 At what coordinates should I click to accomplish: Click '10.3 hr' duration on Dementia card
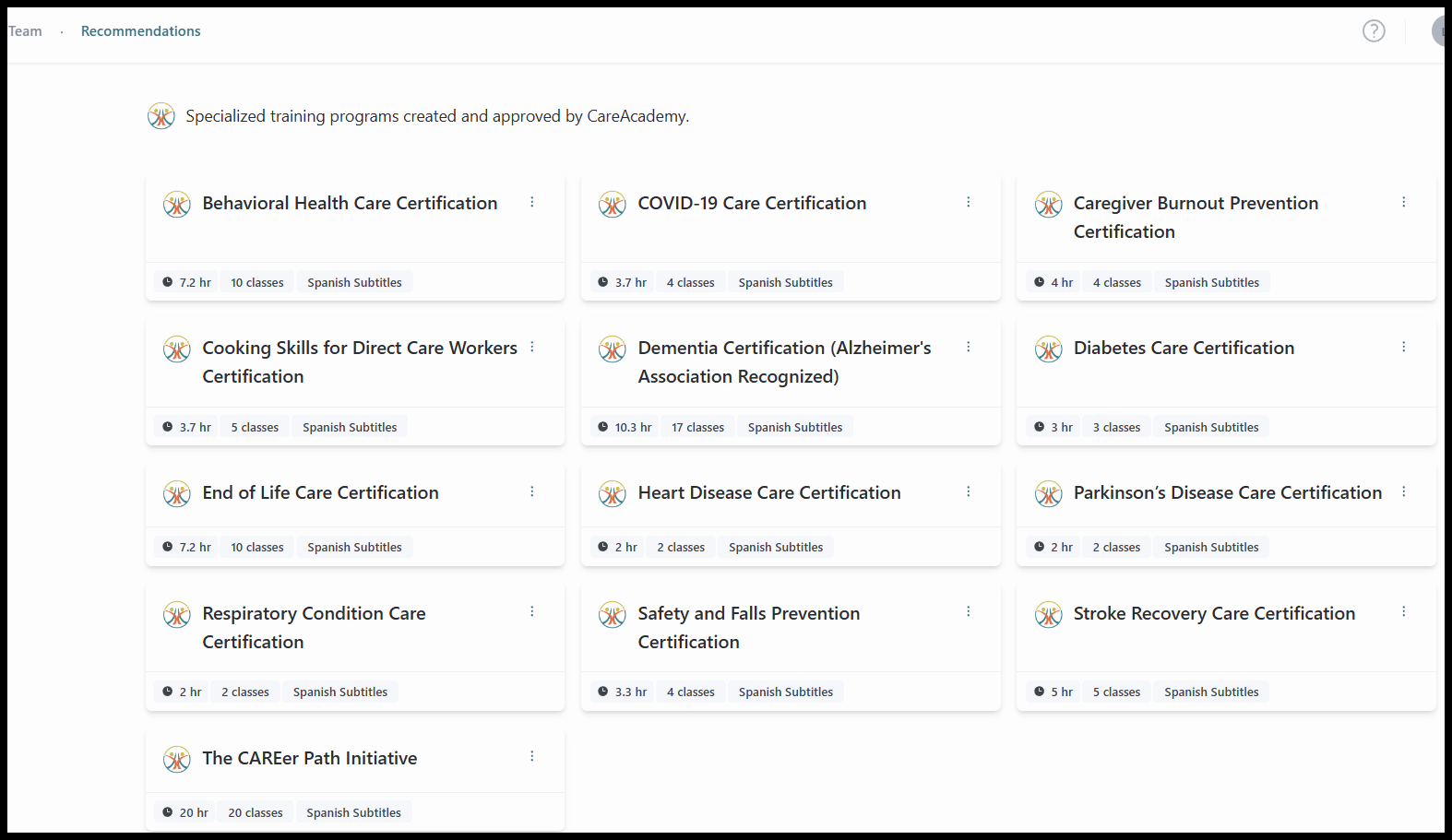click(x=625, y=427)
